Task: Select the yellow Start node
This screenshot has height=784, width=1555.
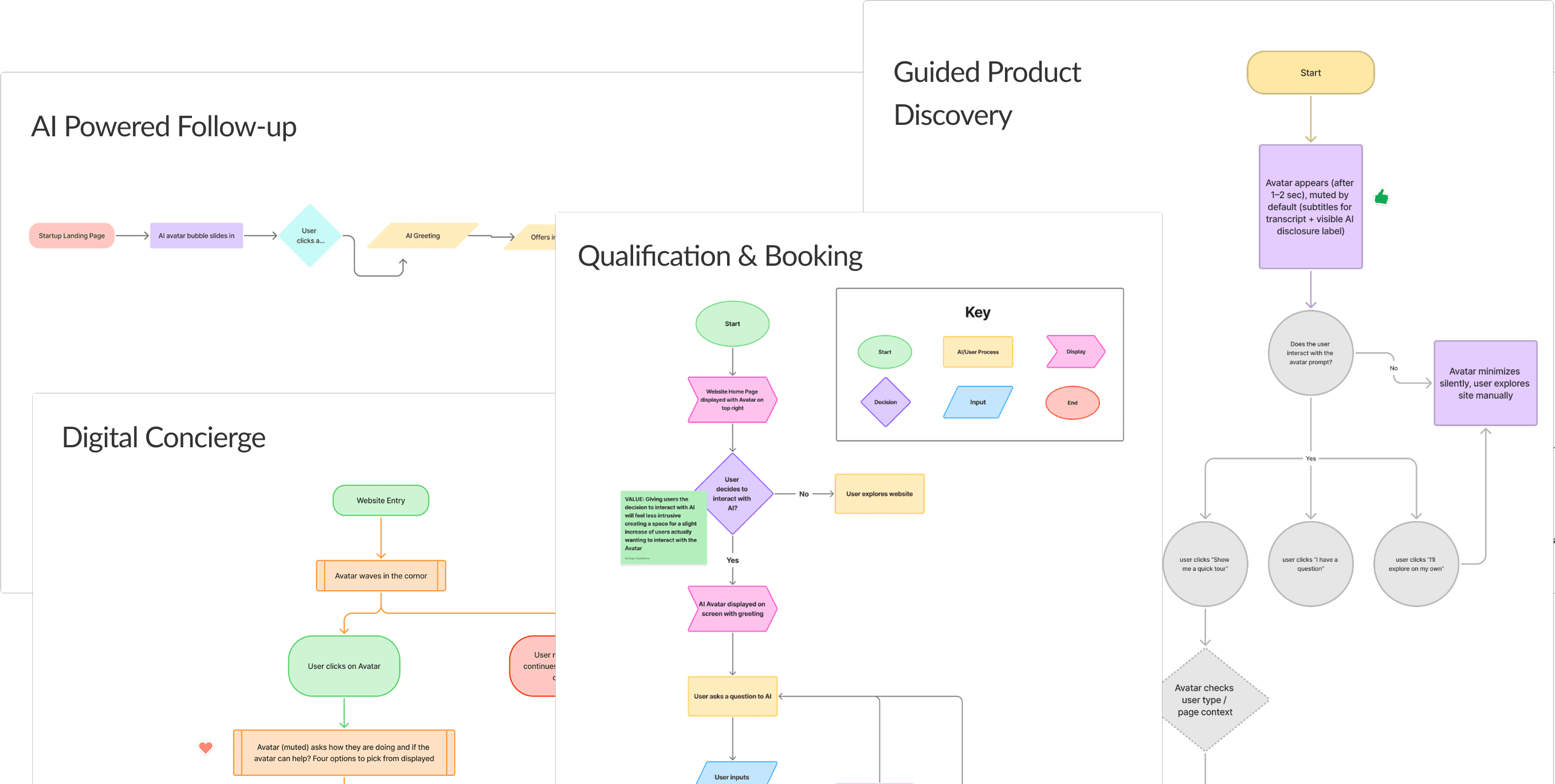Action: click(x=1310, y=72)
